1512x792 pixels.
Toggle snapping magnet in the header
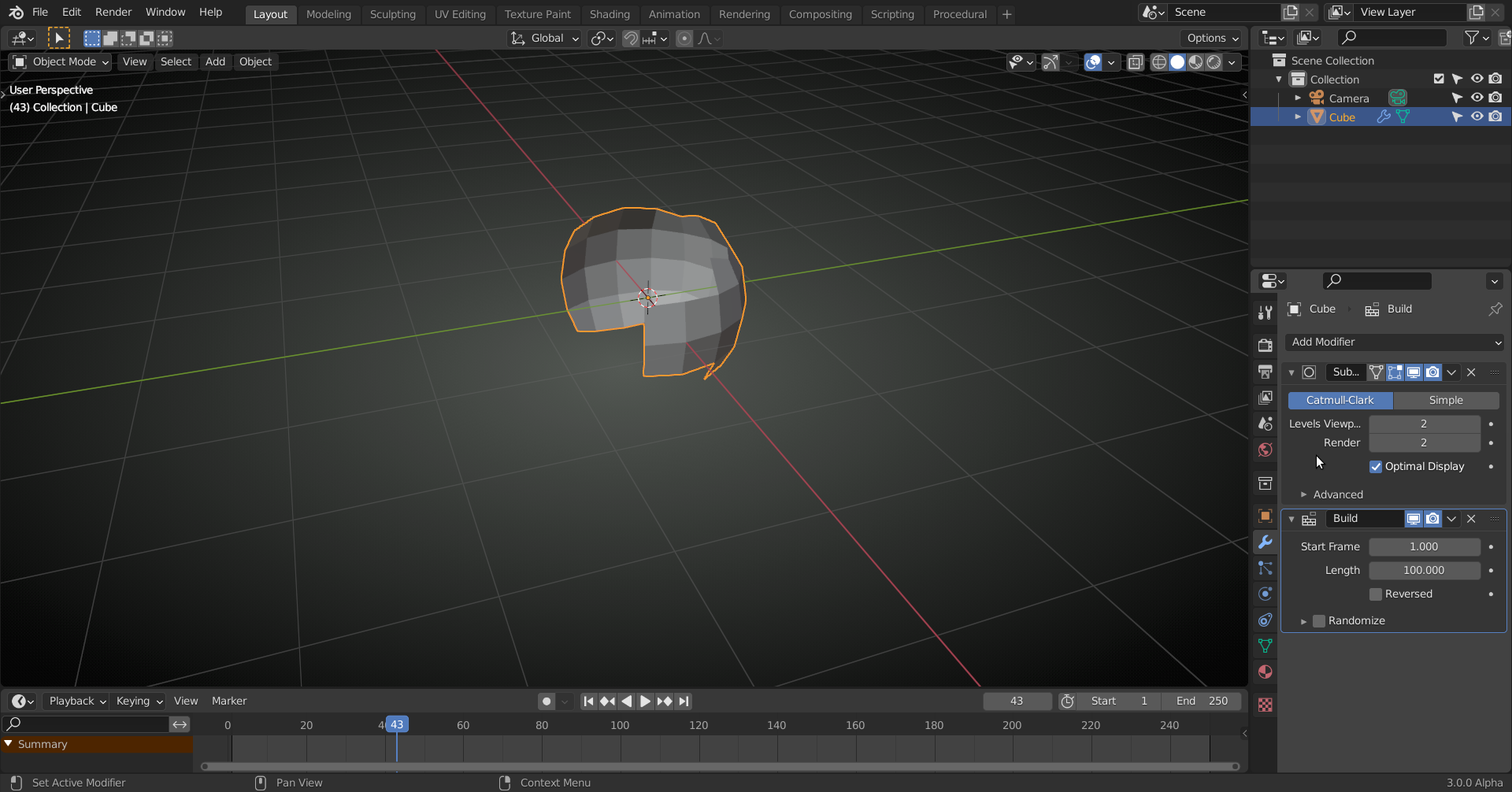[x=630, y=38]
